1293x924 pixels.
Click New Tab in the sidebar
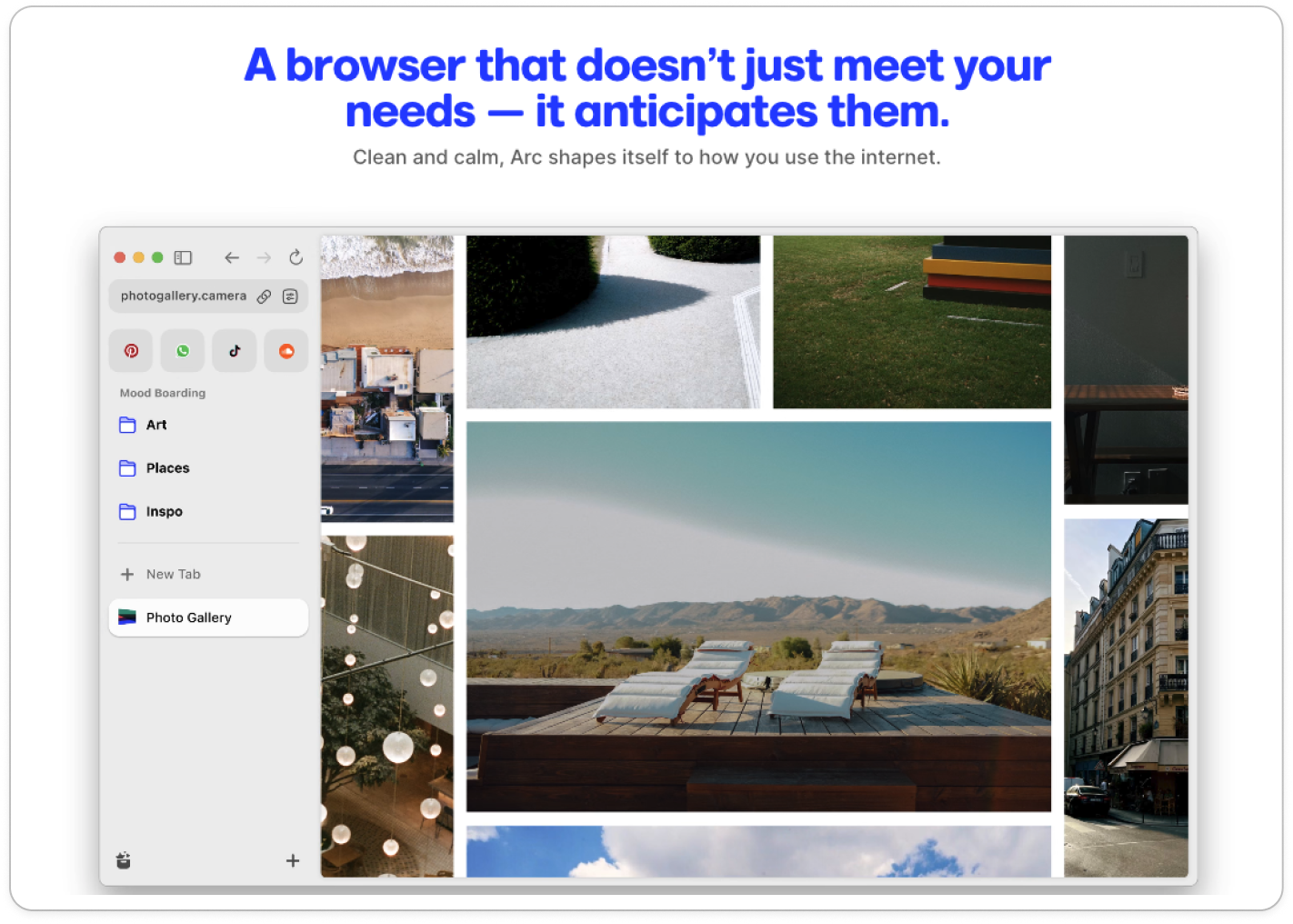pos(173,575)
